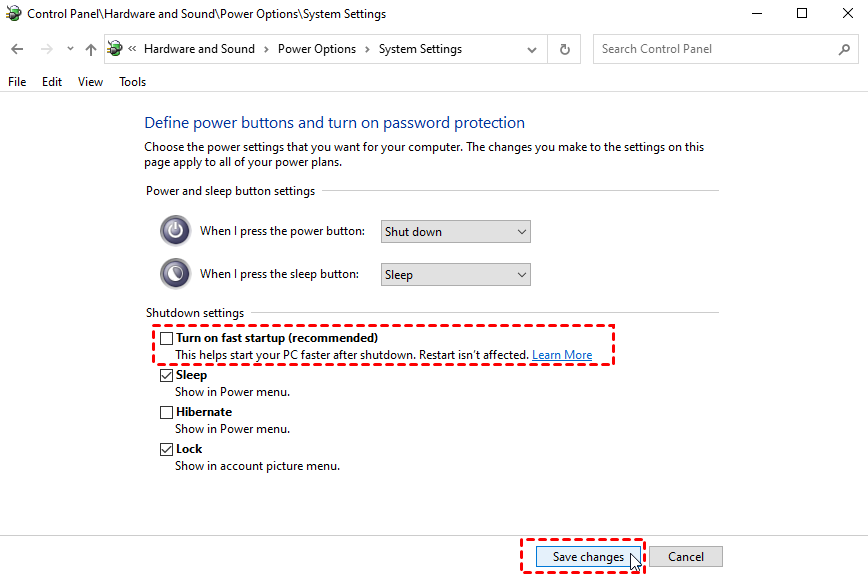Click the search magnifier icon
This screenshot has width=868, height=577.
[844, 49]
